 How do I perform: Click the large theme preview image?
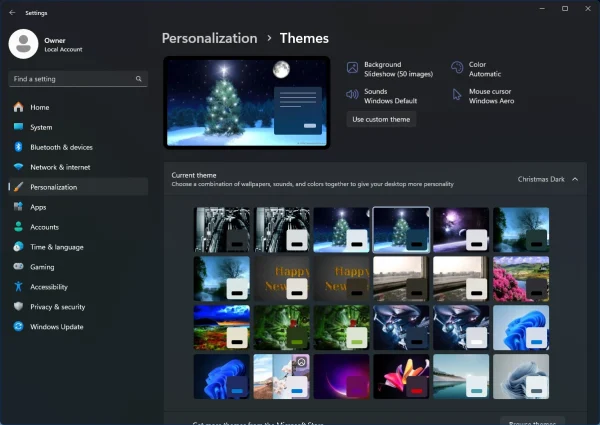coord(247,103)
